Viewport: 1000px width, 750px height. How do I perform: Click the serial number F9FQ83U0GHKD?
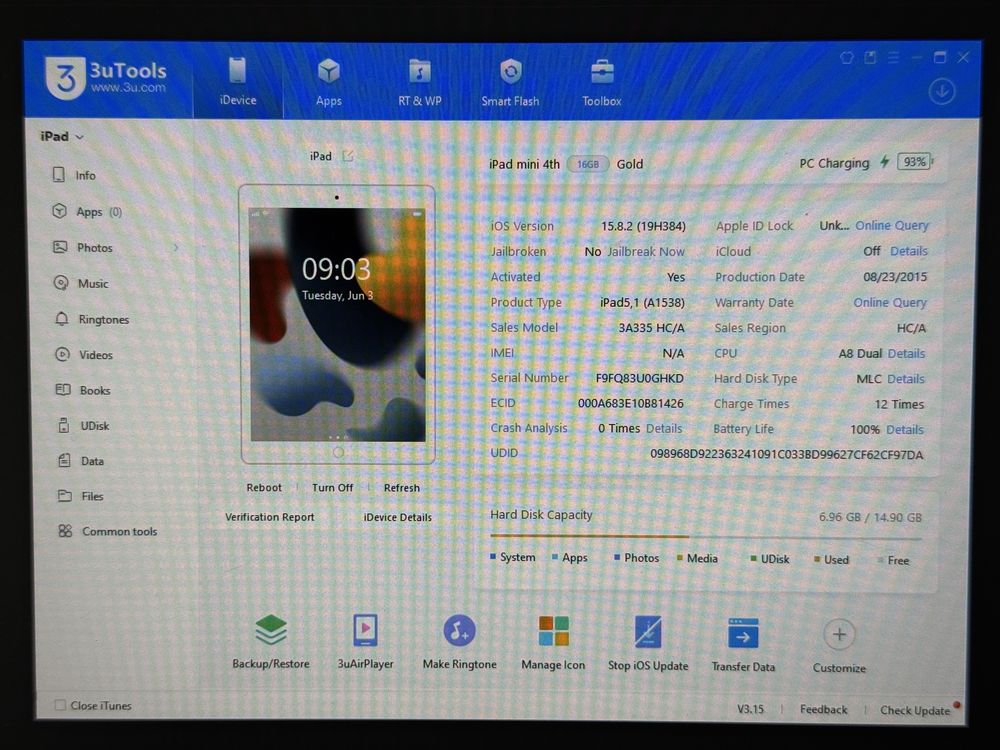click(x=640, y=378)
